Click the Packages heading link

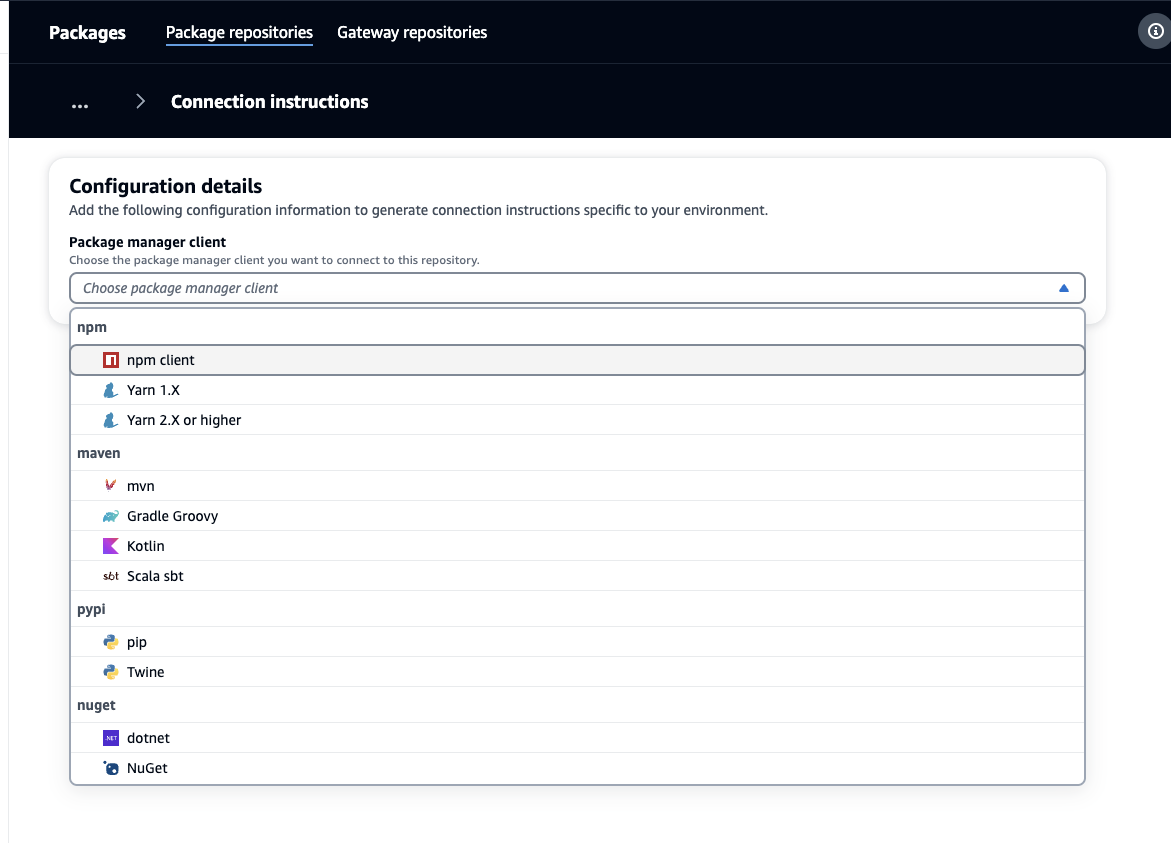tap(87, 33)
